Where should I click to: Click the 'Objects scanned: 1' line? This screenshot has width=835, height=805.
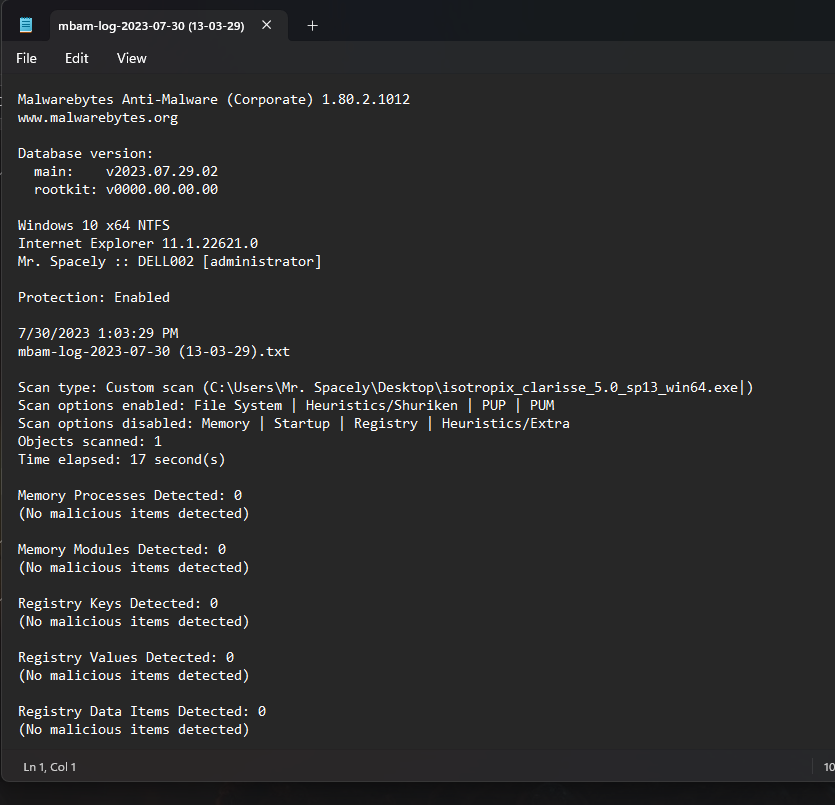click(x=89, y=441)
